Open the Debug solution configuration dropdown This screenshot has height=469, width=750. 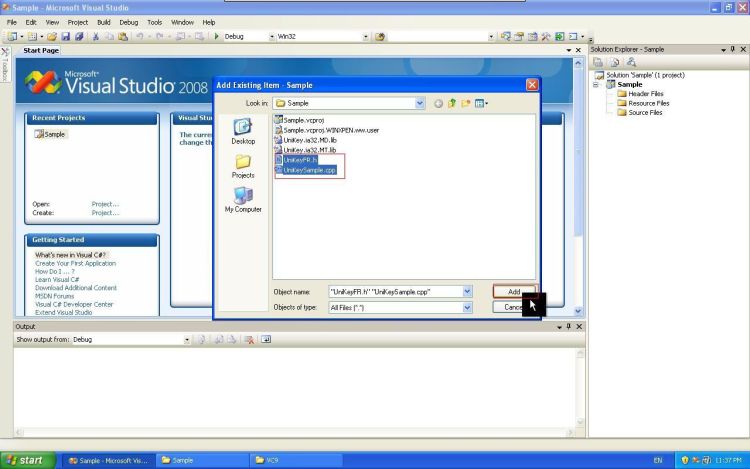[x=272, y=37]
